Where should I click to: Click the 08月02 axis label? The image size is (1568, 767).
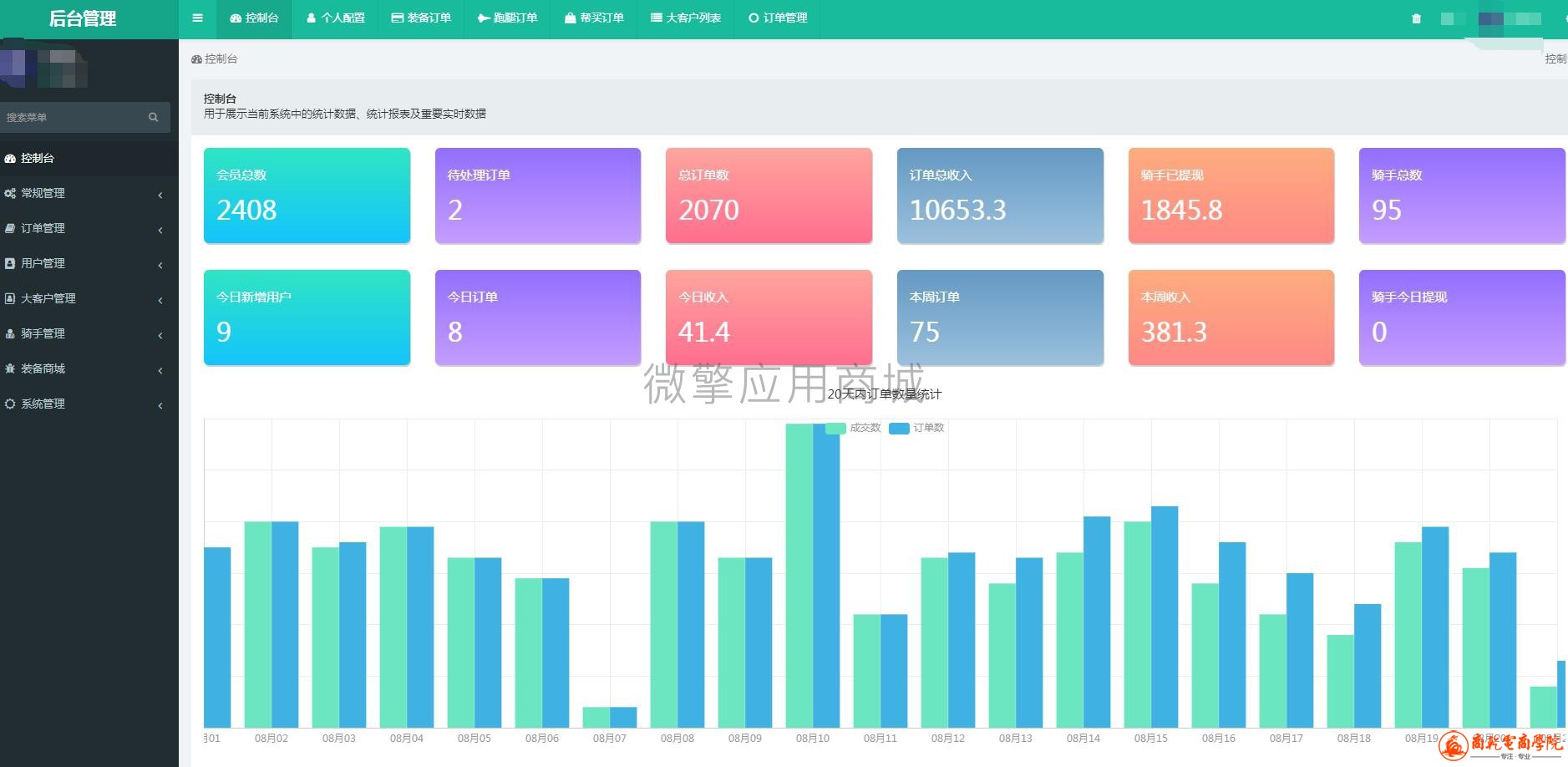[271, 739]
